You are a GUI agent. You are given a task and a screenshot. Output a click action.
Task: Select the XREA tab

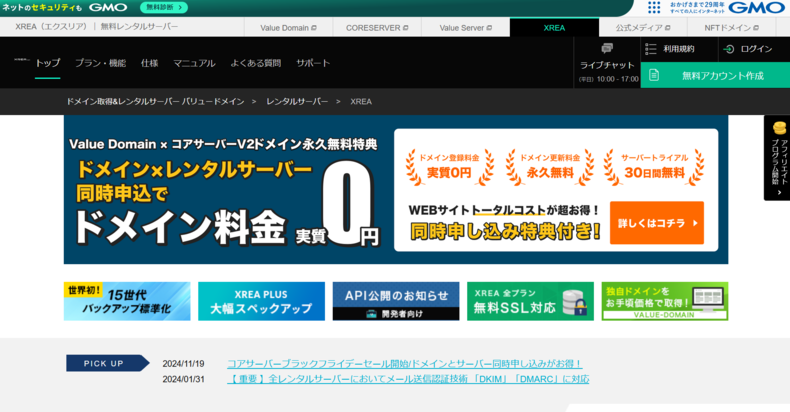point(554,28)
